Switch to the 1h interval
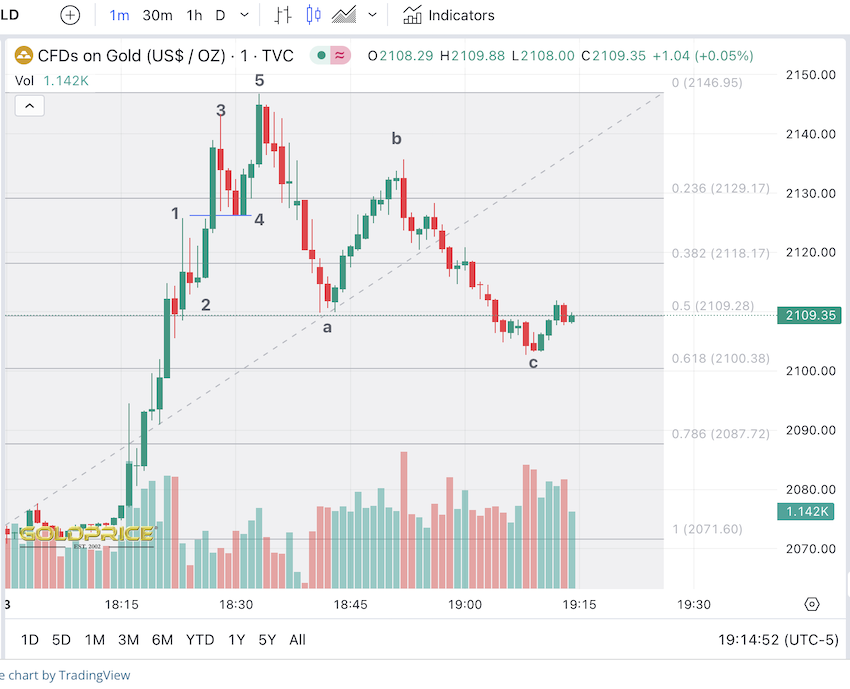 (194, 15)
